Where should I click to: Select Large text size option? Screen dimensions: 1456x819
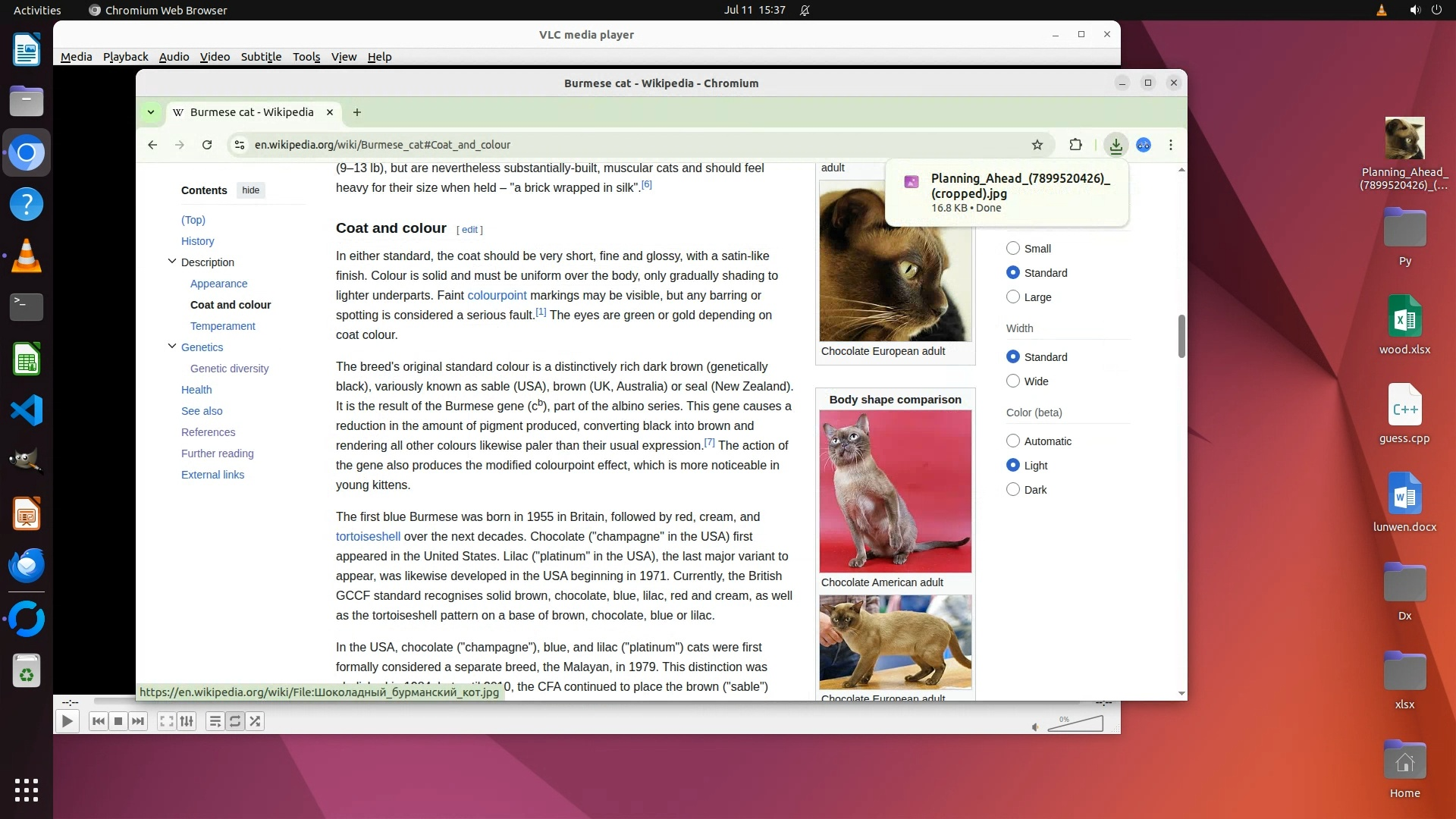[x=1013, y=297]
